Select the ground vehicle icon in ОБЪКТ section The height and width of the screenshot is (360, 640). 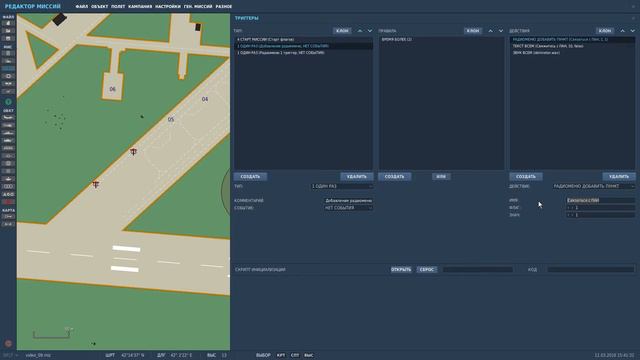tap(8, 140)
